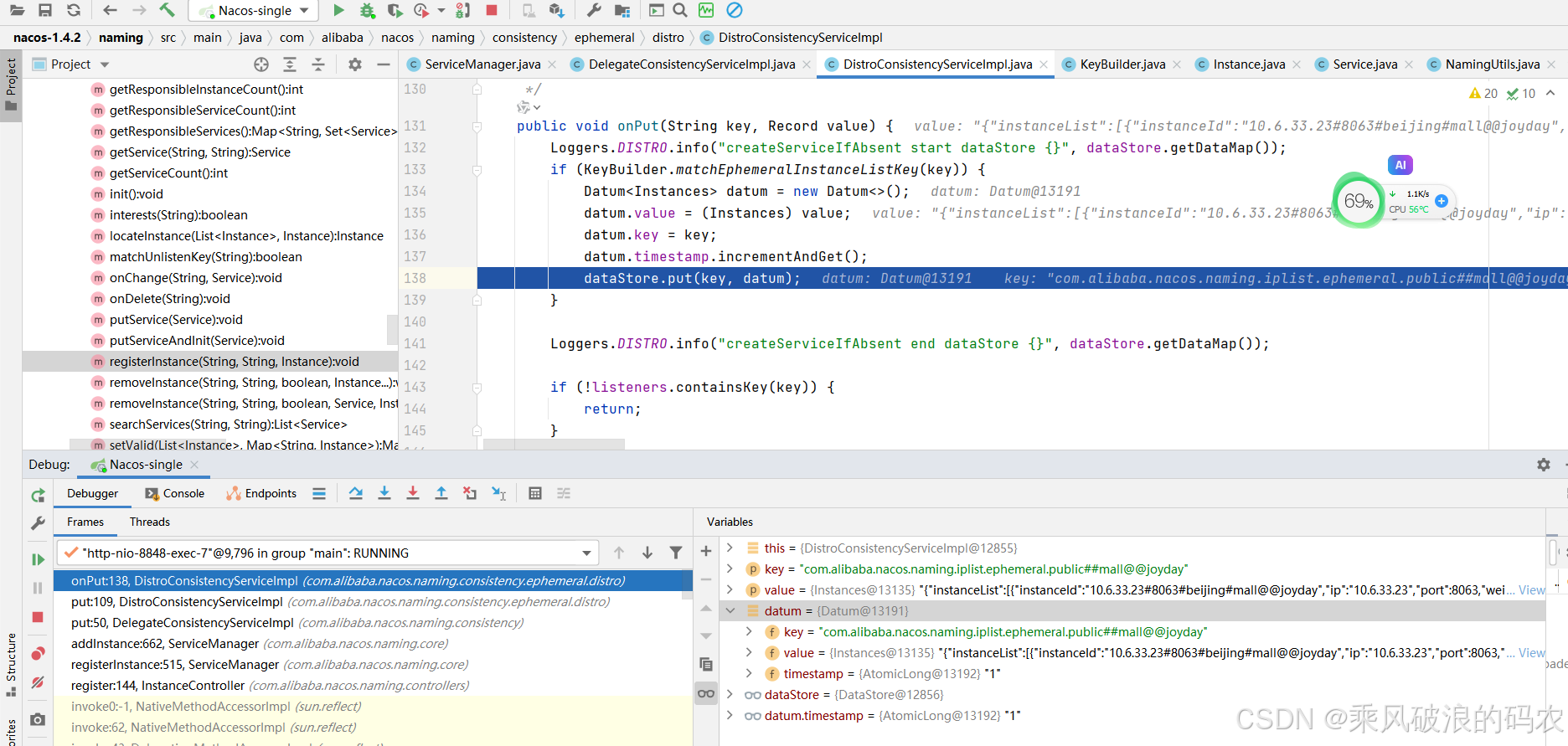1568x746 pixels.
Task: Click the Step Into debugger icon
Action: [384, 493]
